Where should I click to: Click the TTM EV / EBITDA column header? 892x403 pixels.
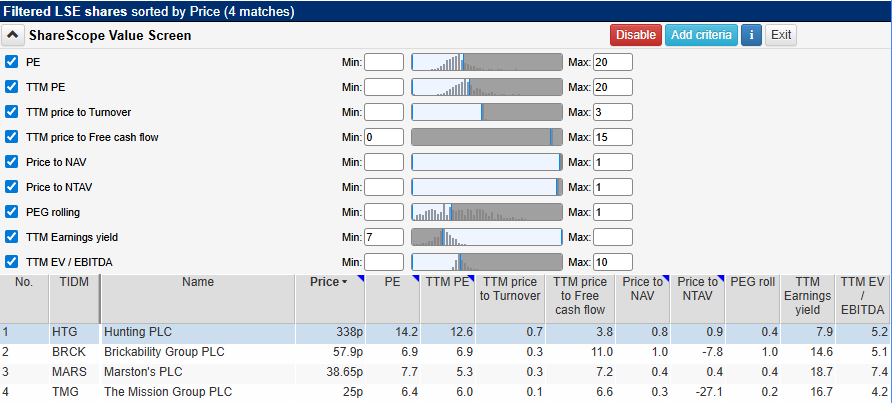(x=864, y=299)
